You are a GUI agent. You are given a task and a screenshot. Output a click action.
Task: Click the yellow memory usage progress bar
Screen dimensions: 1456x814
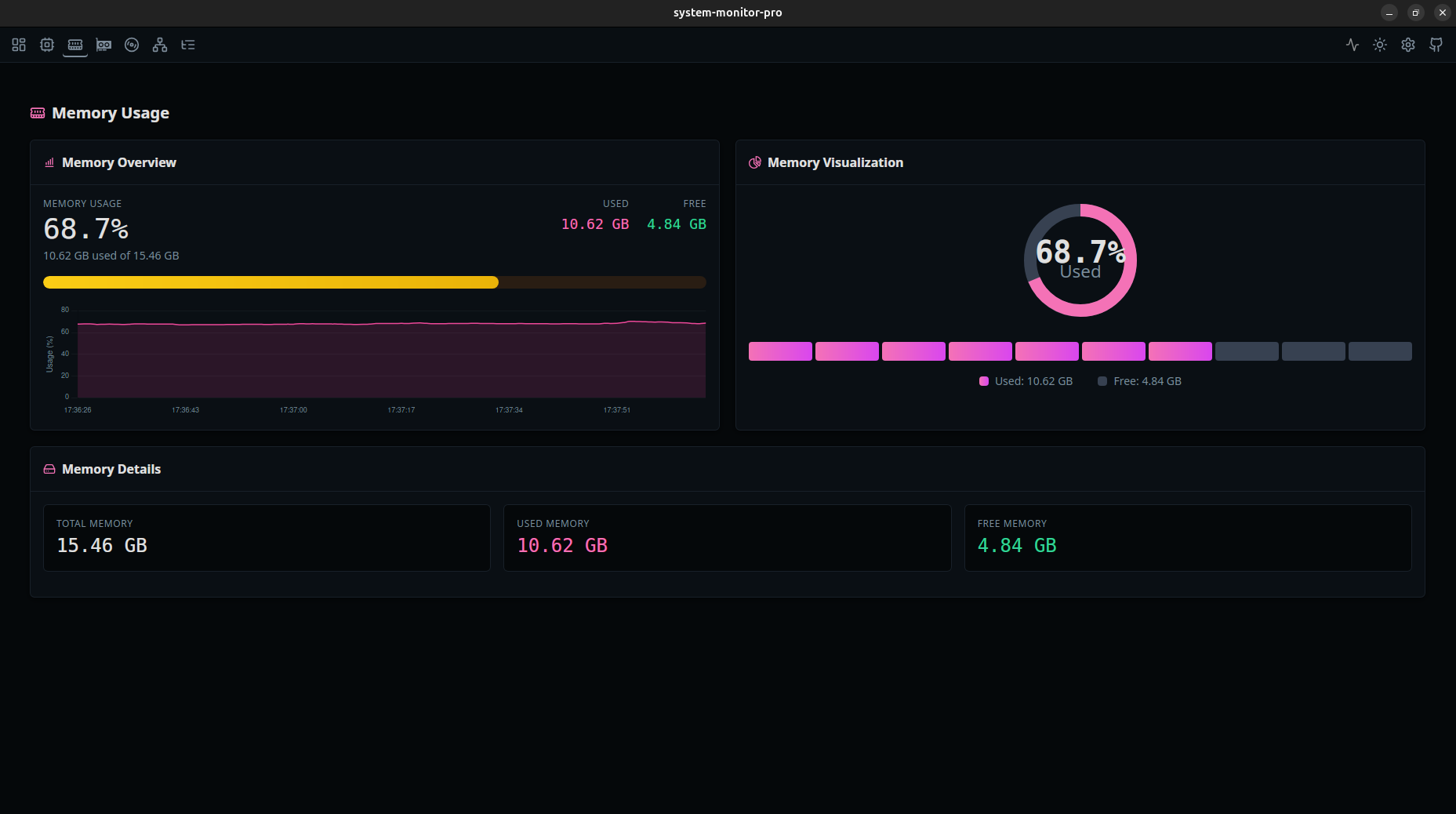tap(271, 282)
